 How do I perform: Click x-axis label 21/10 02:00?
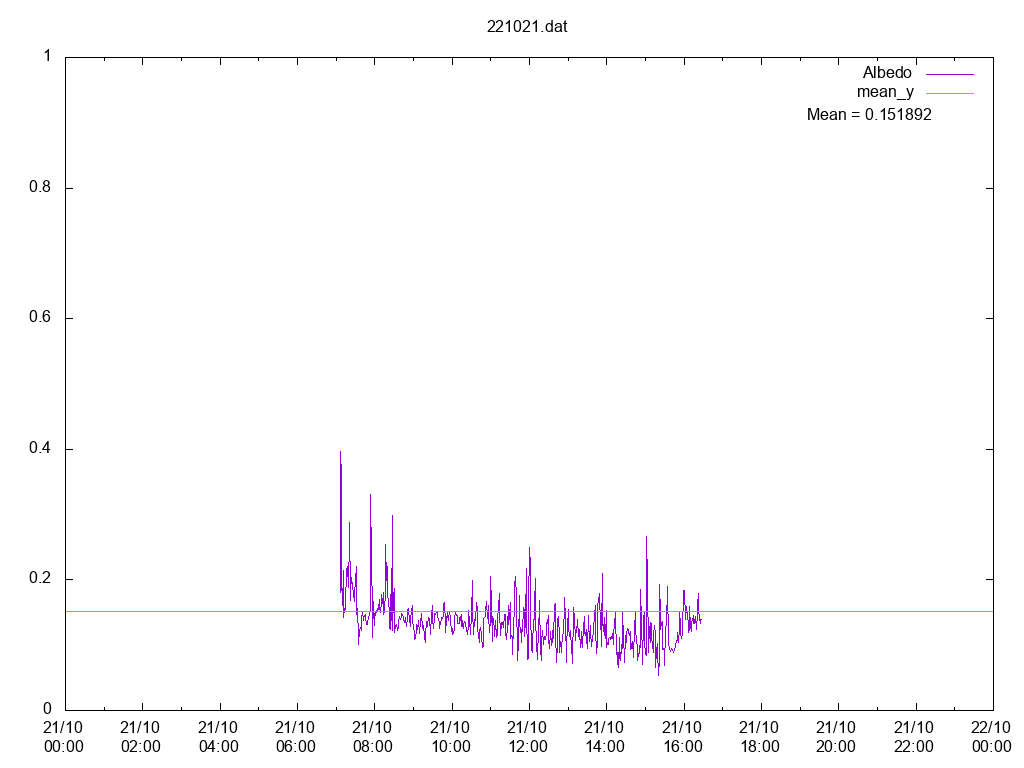140,737
